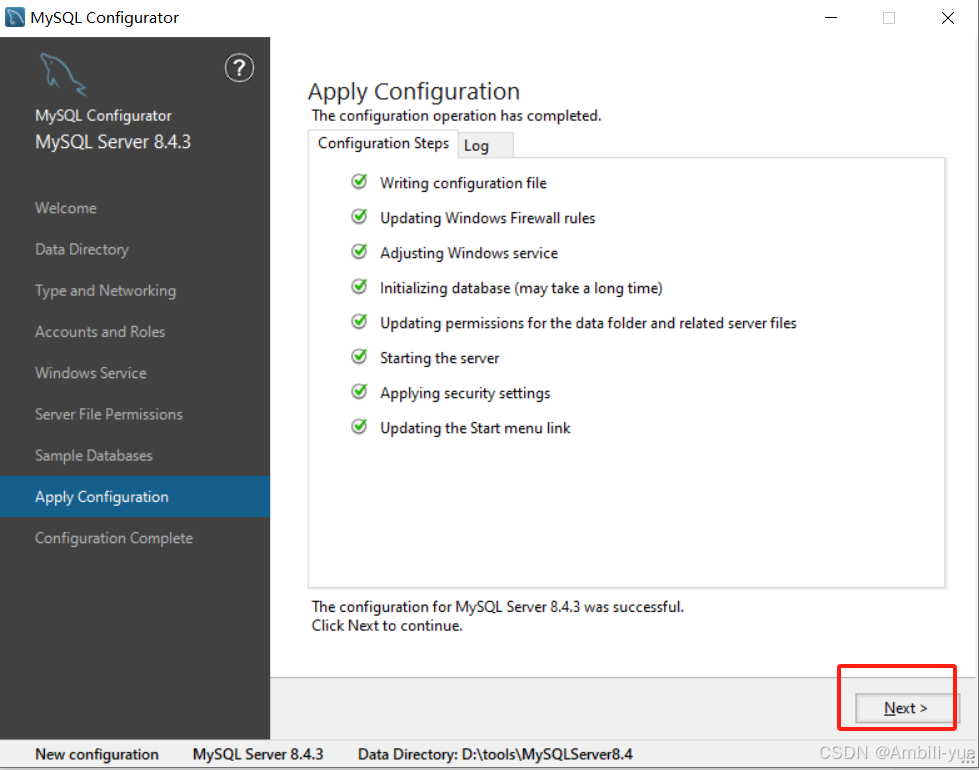This screenshot has width=979, height=770.
Task: Click checkmark beside Adjusting Windows service
Action: click(x=359, y=252)
